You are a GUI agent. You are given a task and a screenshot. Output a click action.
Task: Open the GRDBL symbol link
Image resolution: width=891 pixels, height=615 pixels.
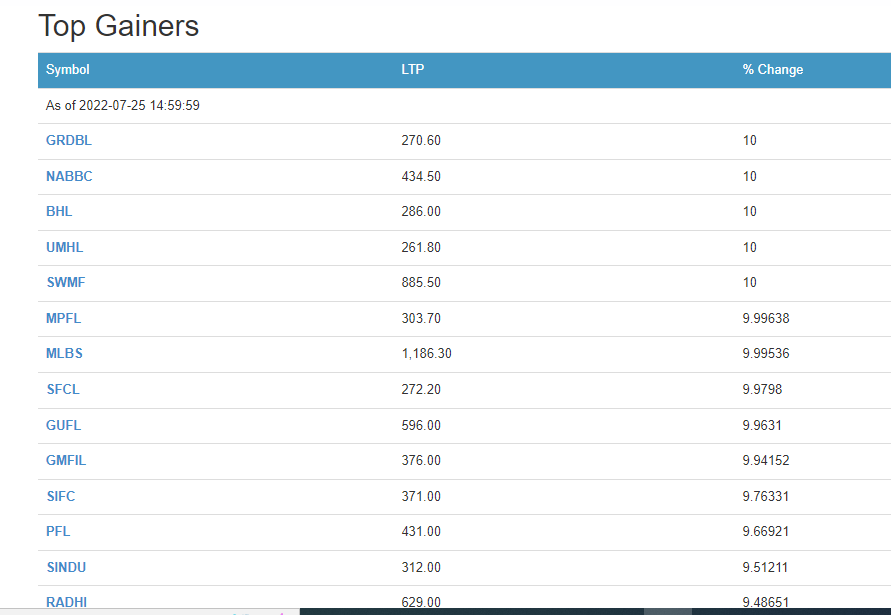pyautogui.click(x=69, y=141)
